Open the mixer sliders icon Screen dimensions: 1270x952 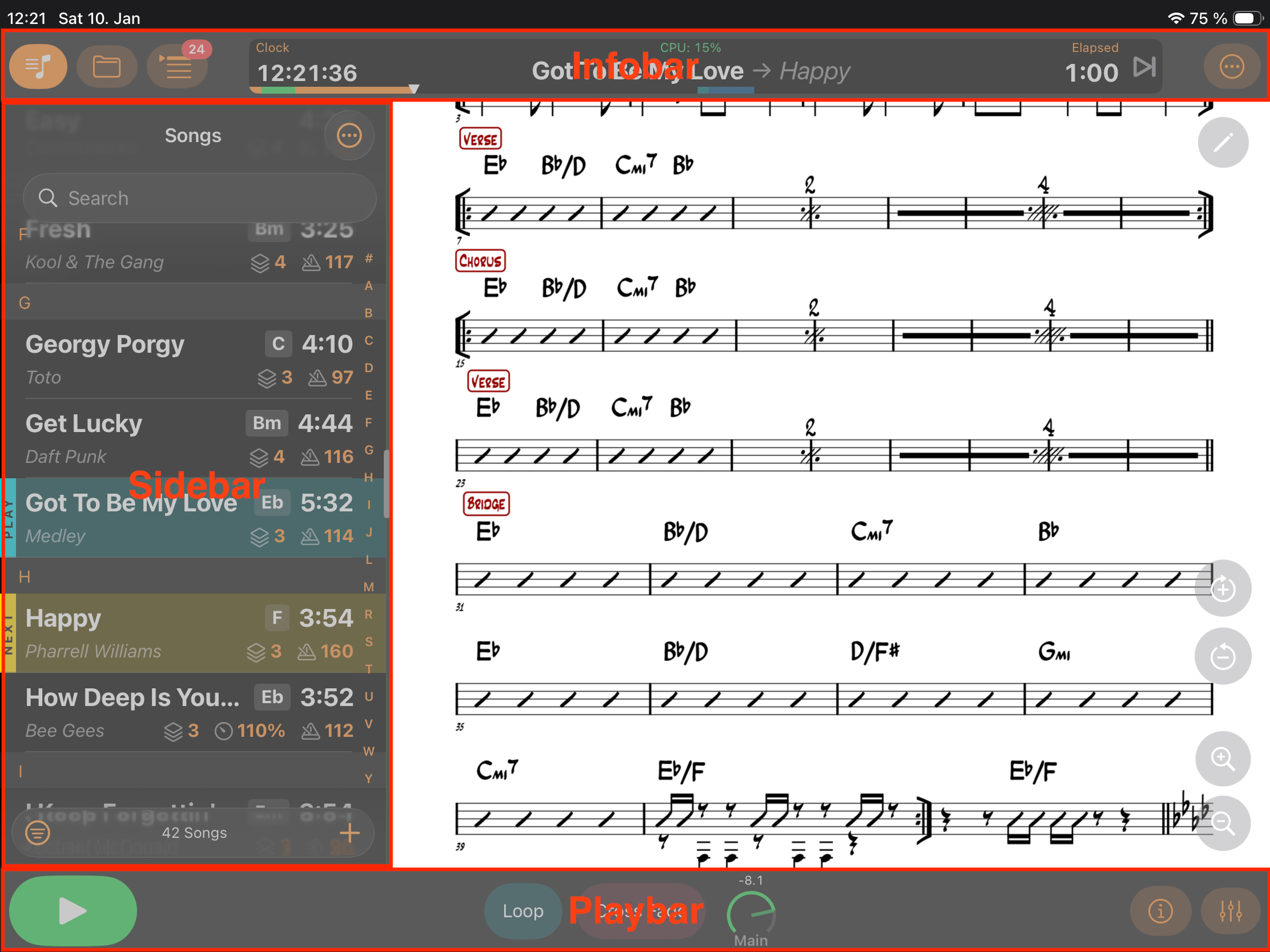(1231, 911)
